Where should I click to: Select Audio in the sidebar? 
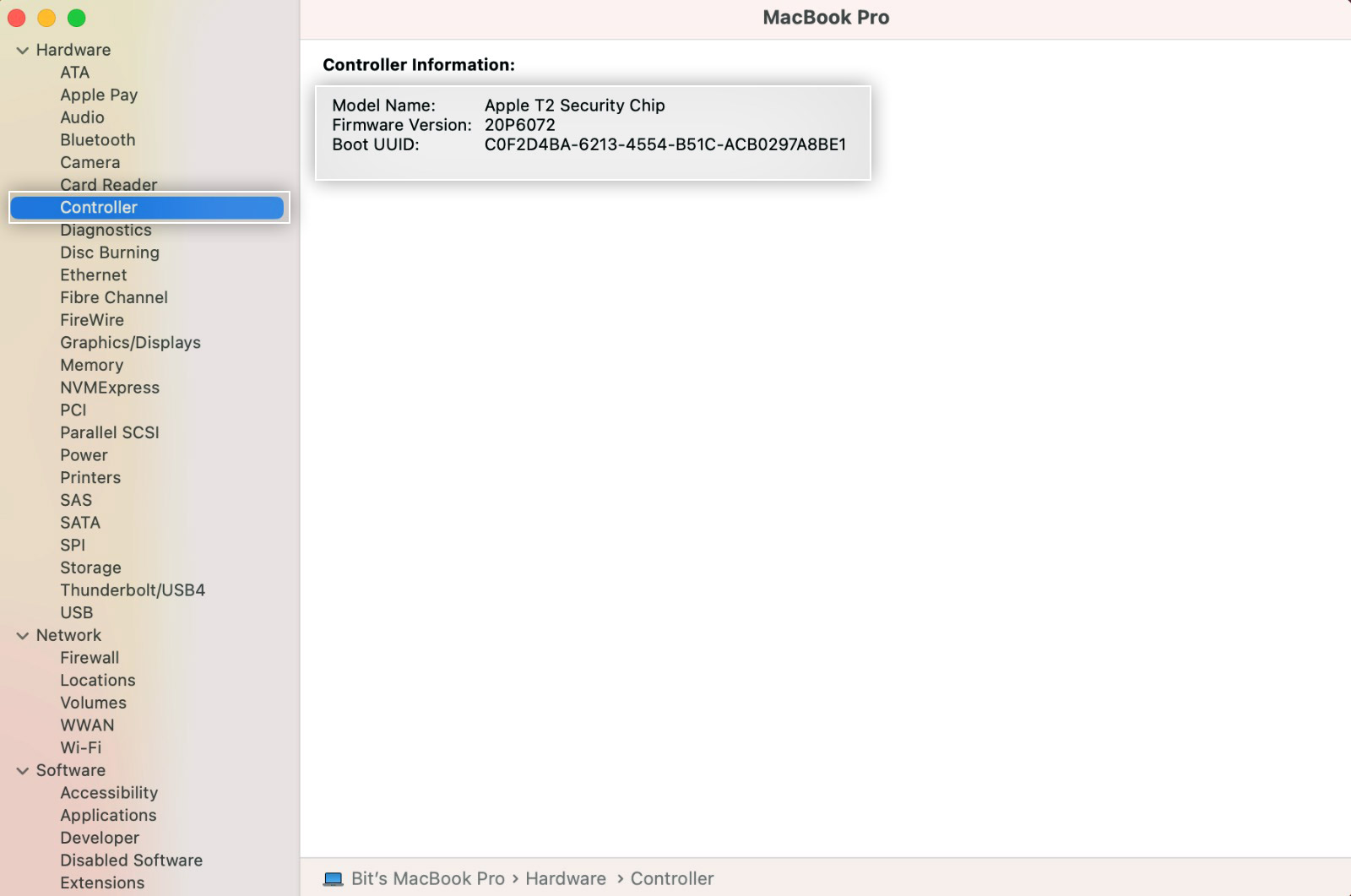(x=82, y=117)
